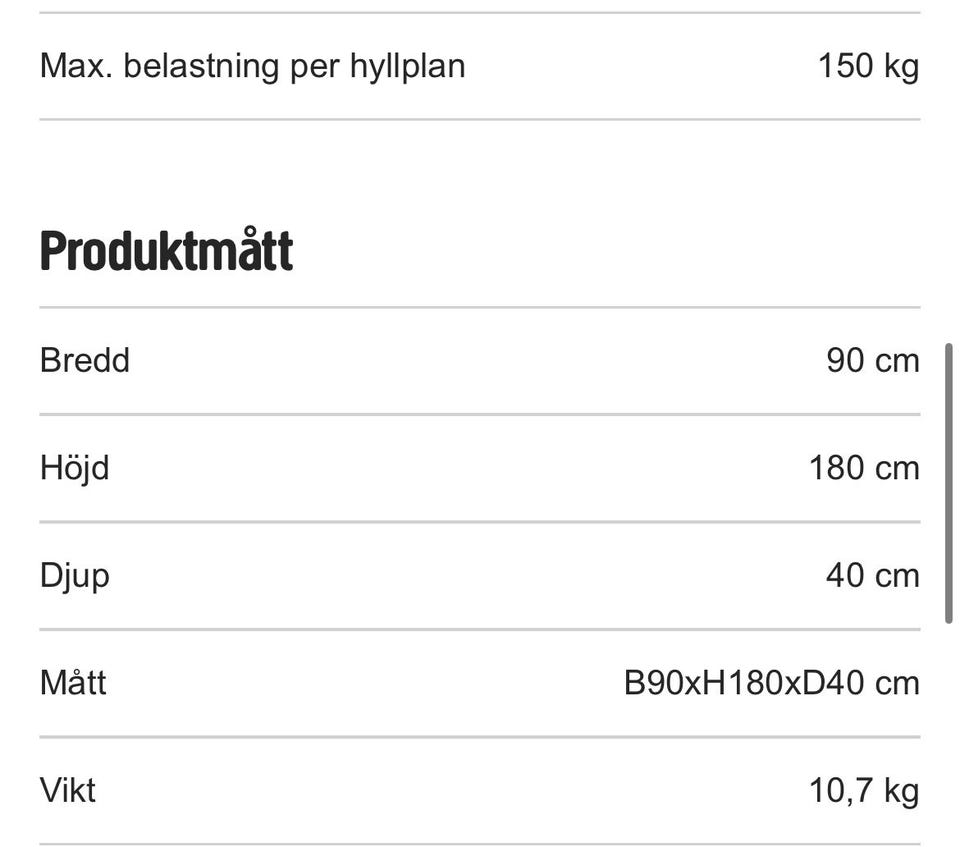Viewport: 960px width, 847px height.
Task: Select the Djup label
Action: coord(74,576)
